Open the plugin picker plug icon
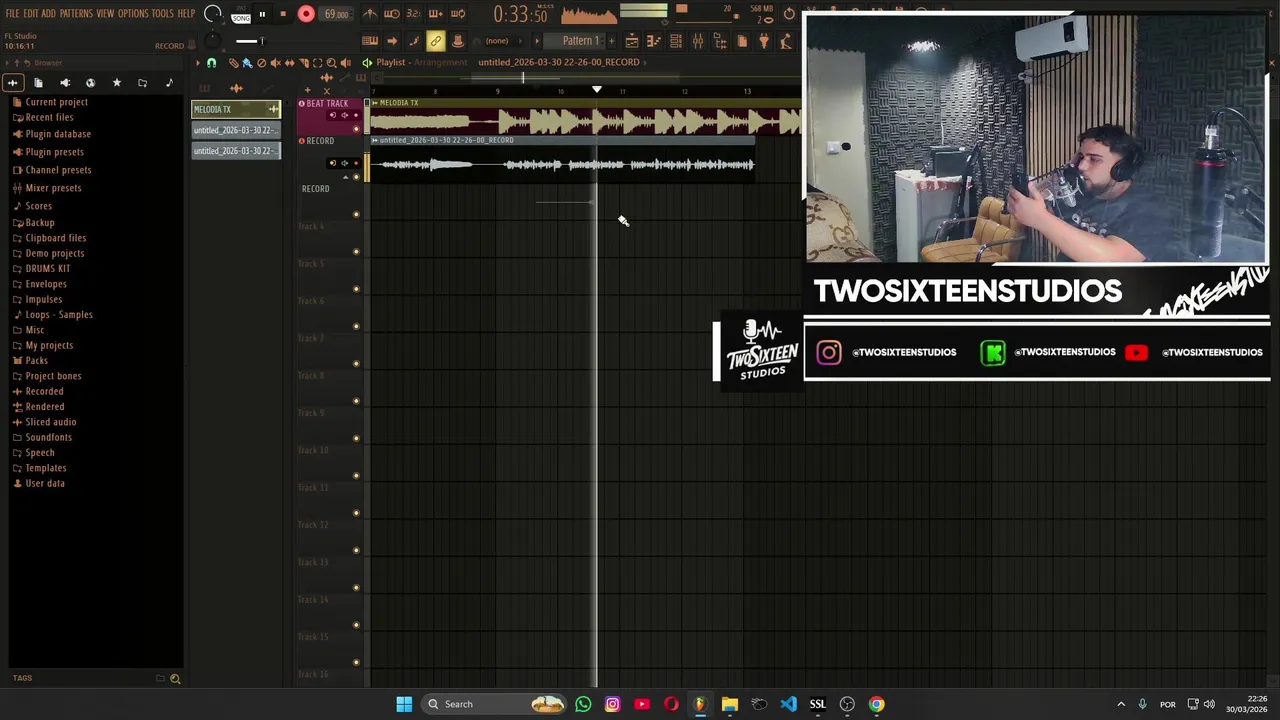The width and height of the screenshot is (1280, 720). point(764,41)
